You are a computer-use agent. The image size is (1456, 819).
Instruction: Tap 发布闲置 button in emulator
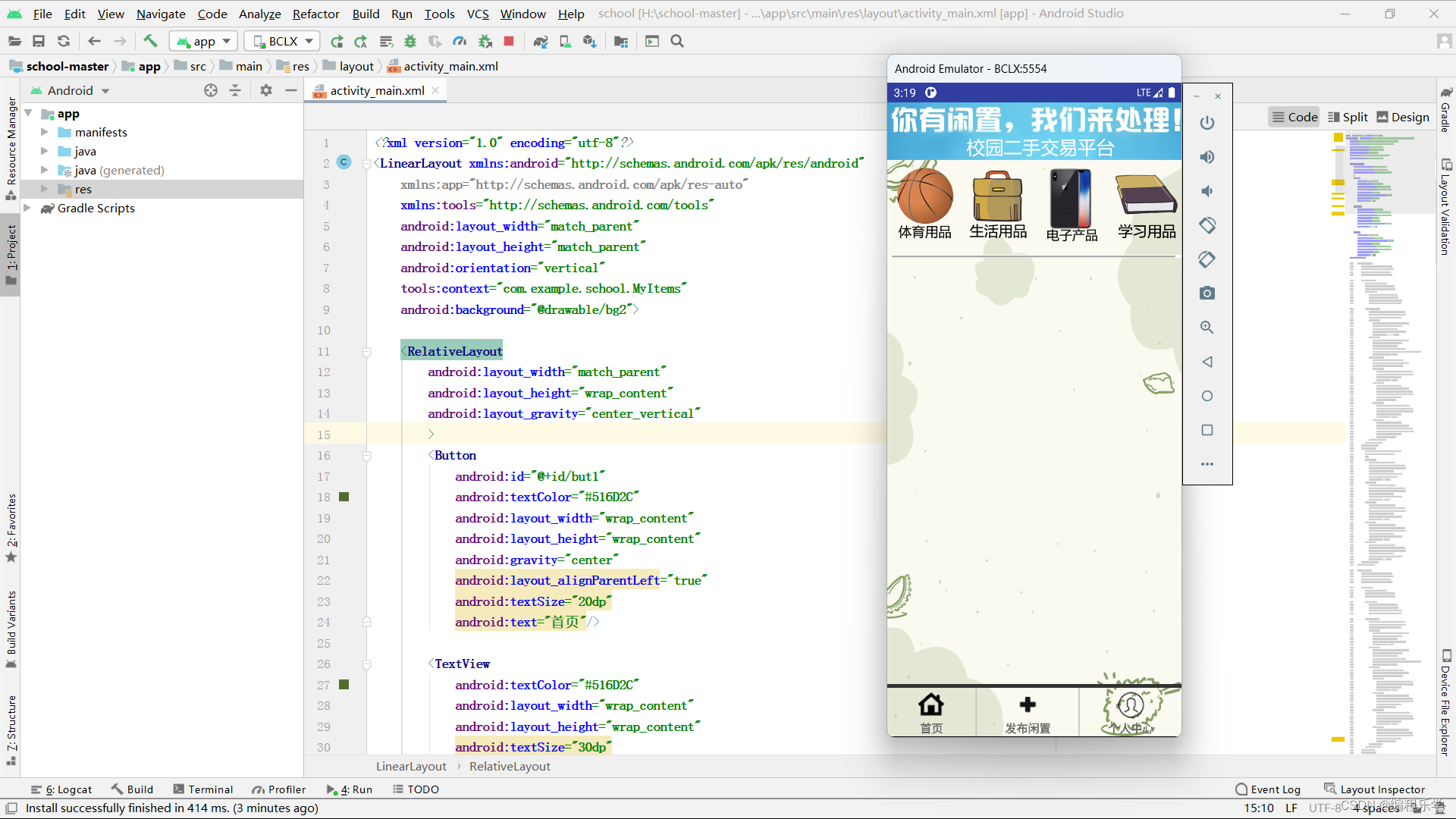click(x=1028, y=713)
